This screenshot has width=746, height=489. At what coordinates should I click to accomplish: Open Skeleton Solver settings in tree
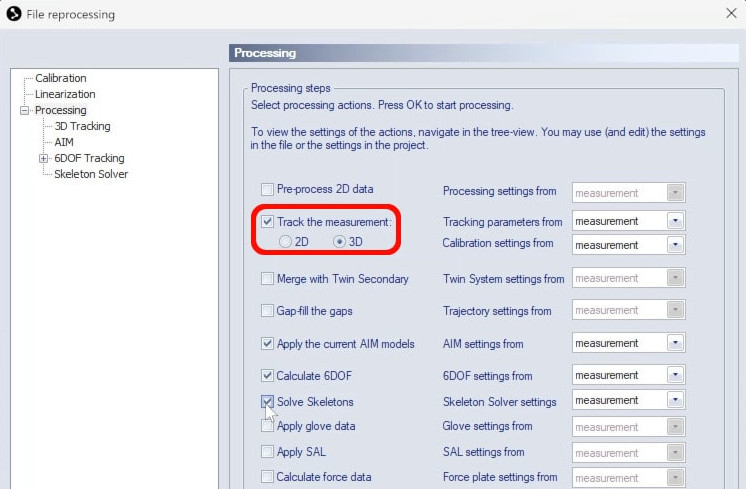(91, 174)
